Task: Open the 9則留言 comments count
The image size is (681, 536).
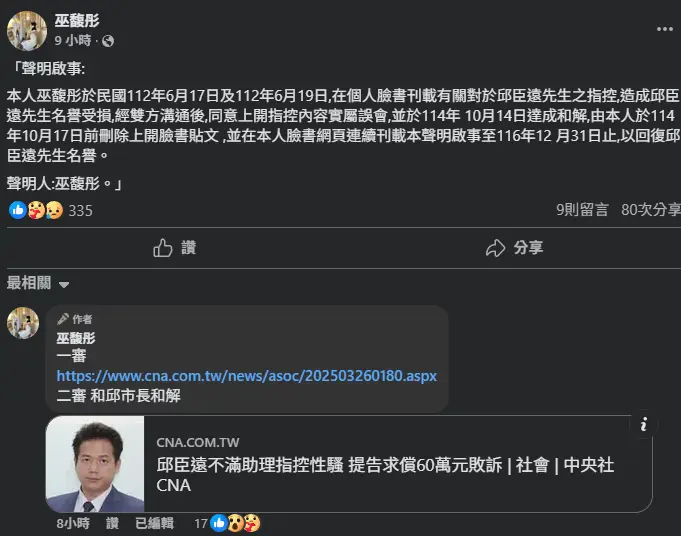Action: pos(582,210)
